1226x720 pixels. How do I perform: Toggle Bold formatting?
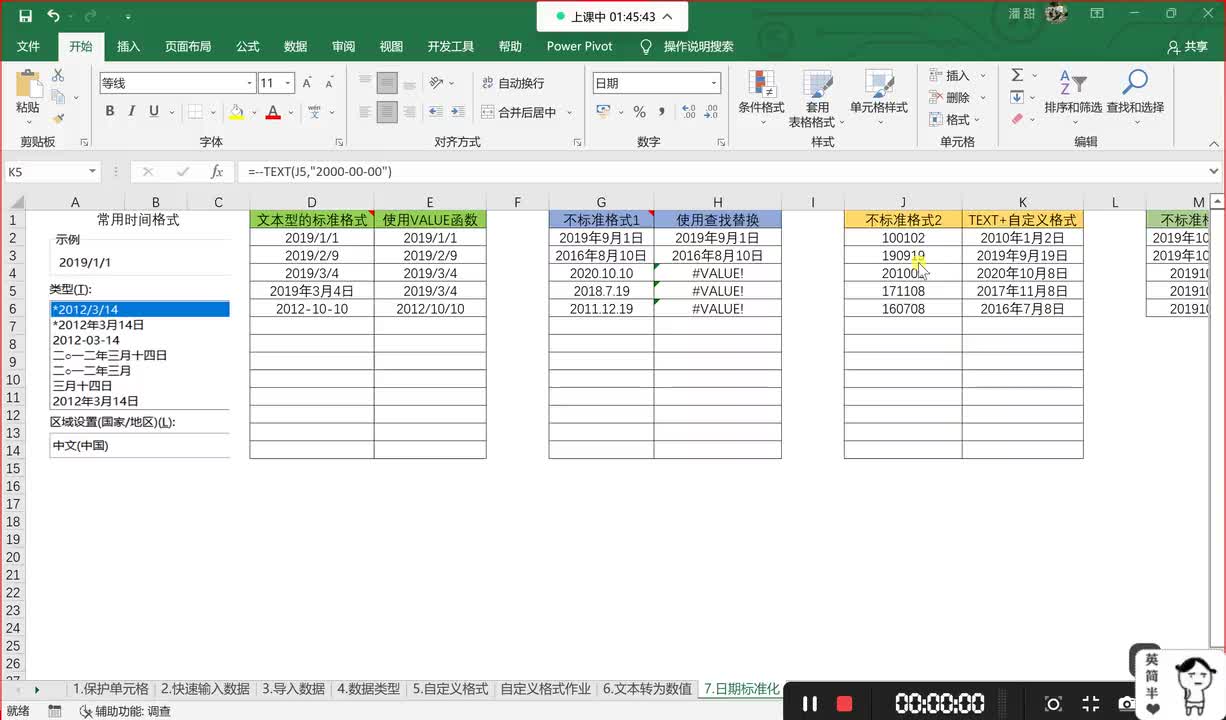tap(109, 112)
